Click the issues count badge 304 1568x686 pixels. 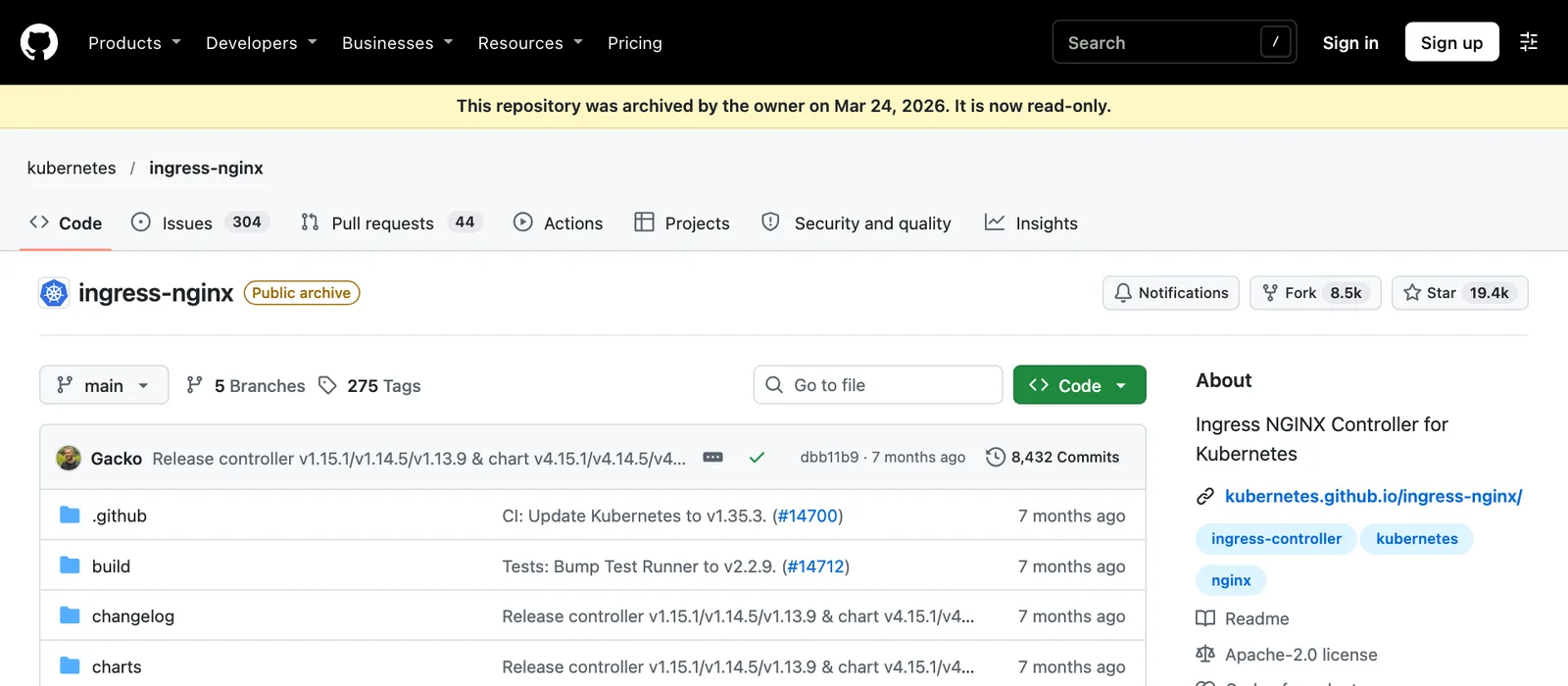247,222
